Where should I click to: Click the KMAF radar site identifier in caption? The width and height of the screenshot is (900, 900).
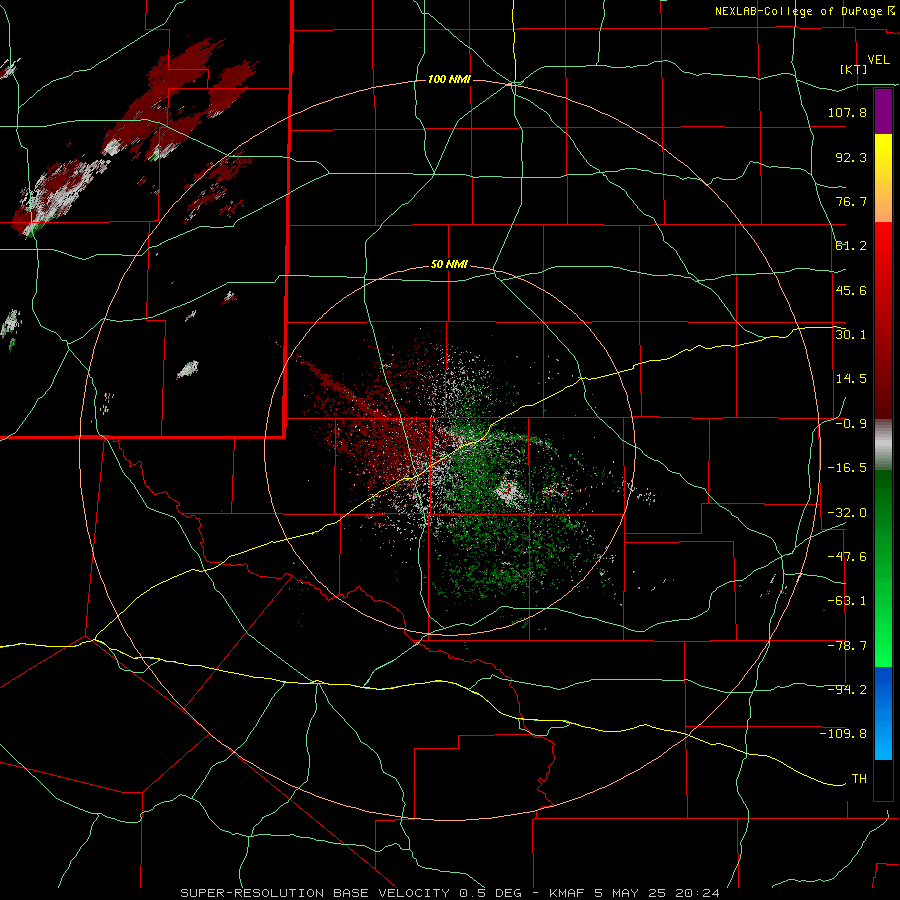coord(567,893)
